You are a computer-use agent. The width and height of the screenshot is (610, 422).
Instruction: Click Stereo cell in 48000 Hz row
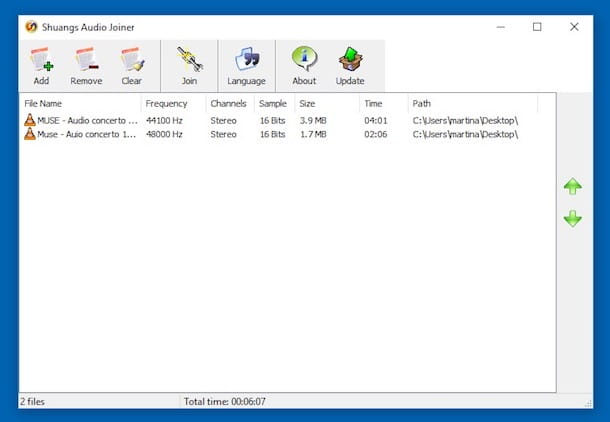pos(224,134)
